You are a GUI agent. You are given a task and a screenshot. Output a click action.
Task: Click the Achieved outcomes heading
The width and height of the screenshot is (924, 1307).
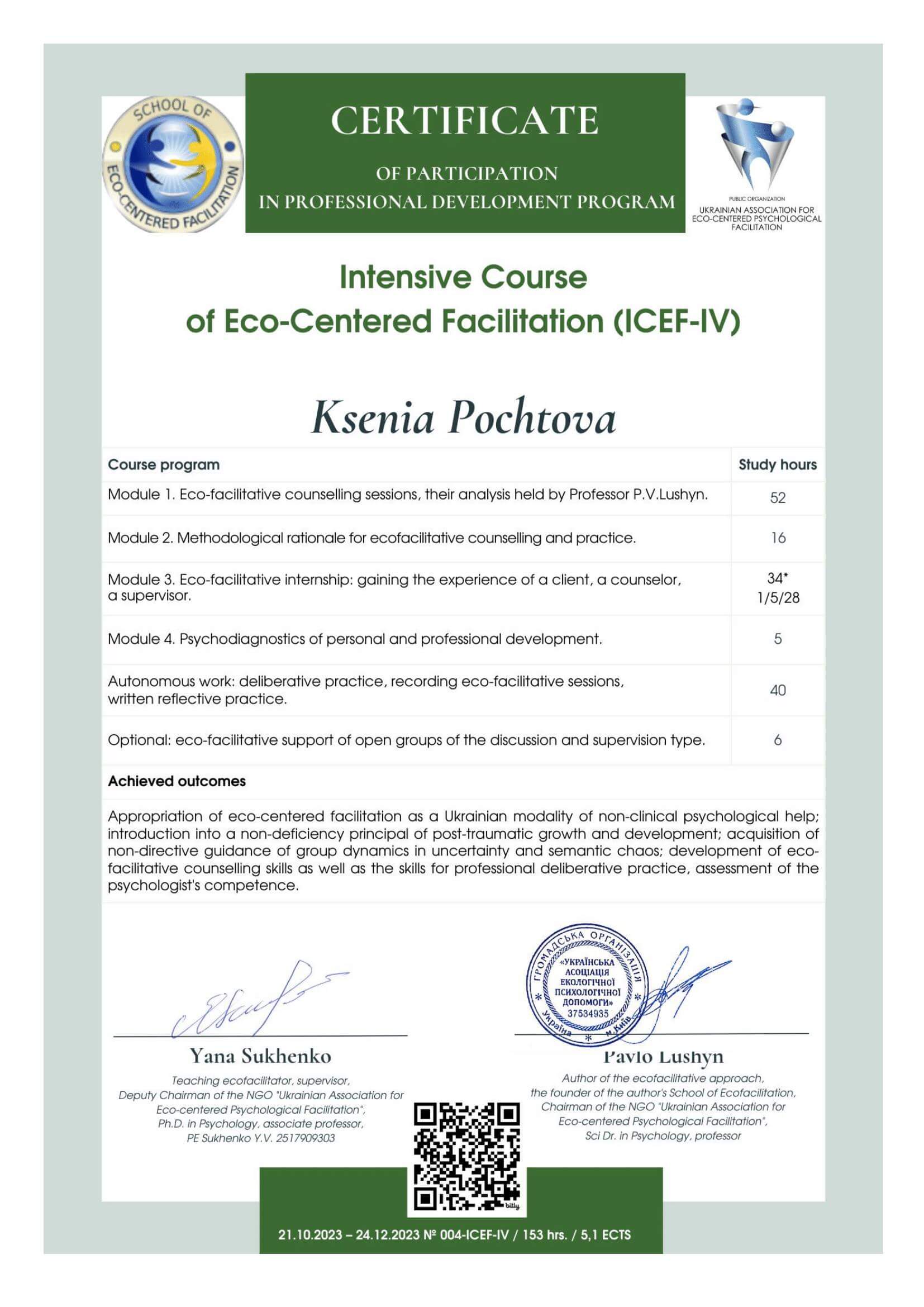[177, 781]
